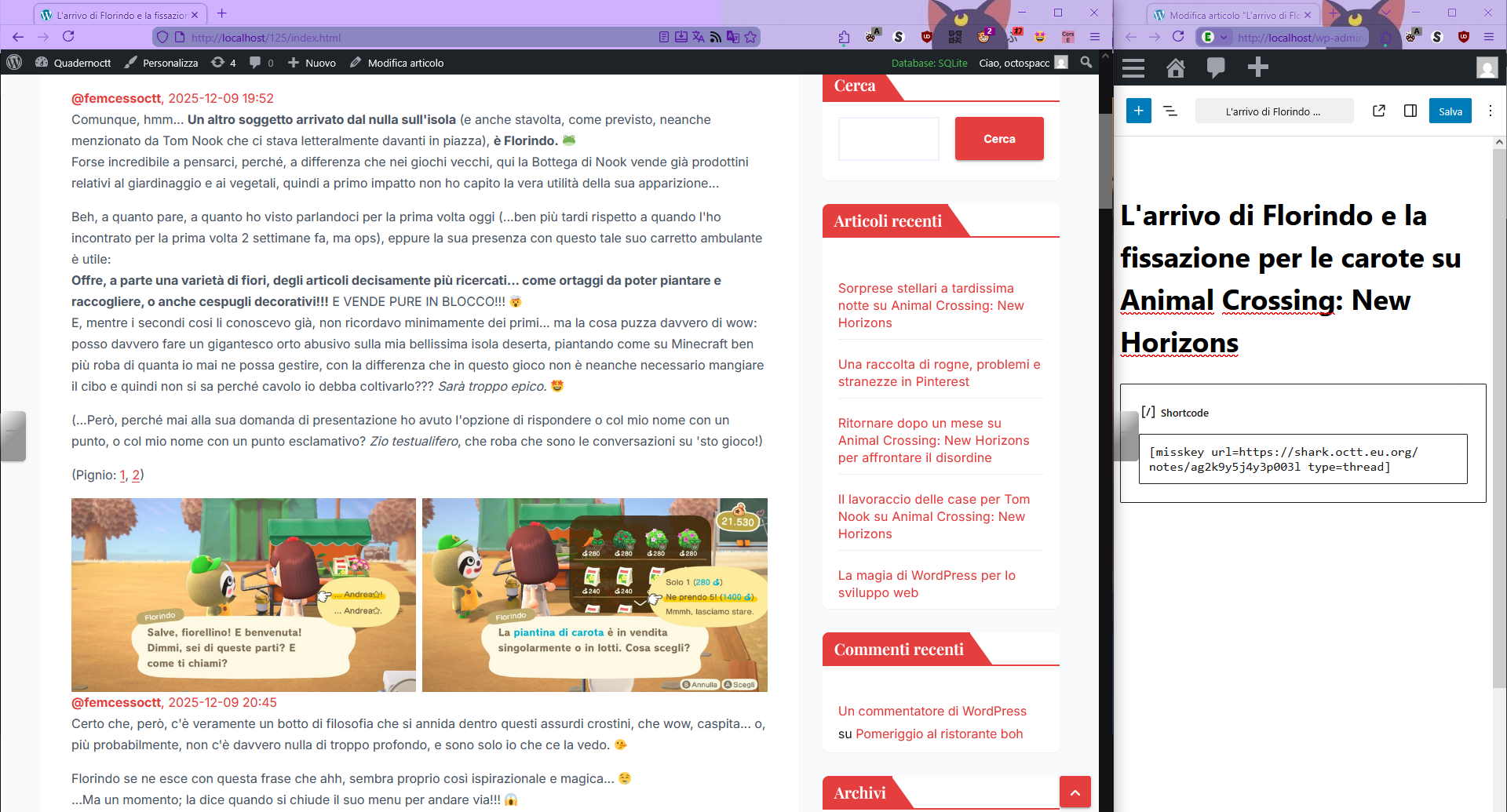Preview the post via the external link icon
Screen dimensions: 1507x812
[x=1379, y=111]
